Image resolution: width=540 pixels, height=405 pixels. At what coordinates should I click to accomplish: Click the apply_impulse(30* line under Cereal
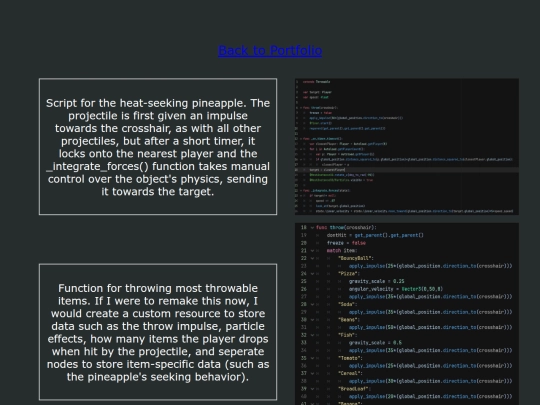[x=430, y=381]
